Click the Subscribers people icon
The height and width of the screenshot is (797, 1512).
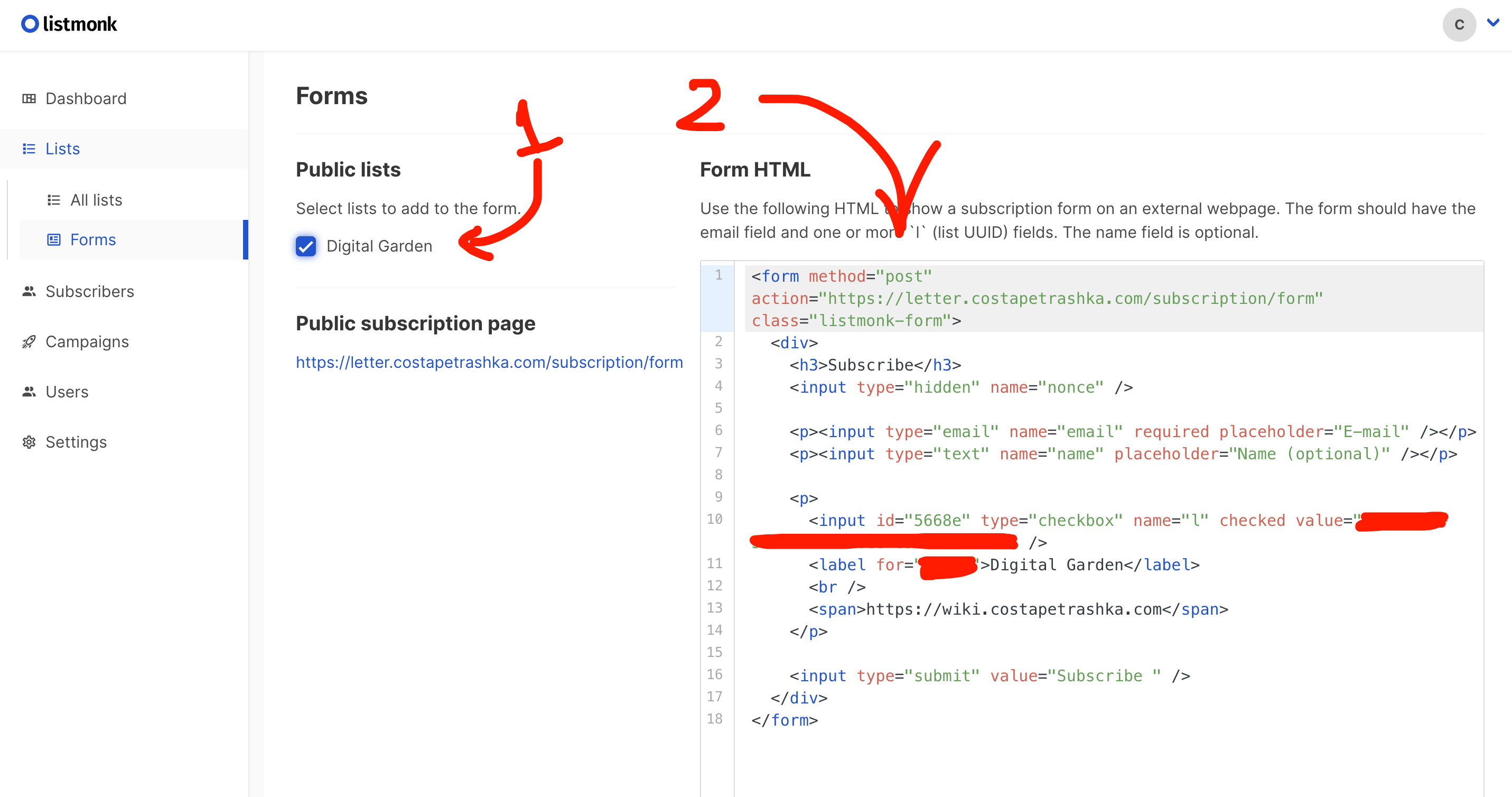point(29,291)
